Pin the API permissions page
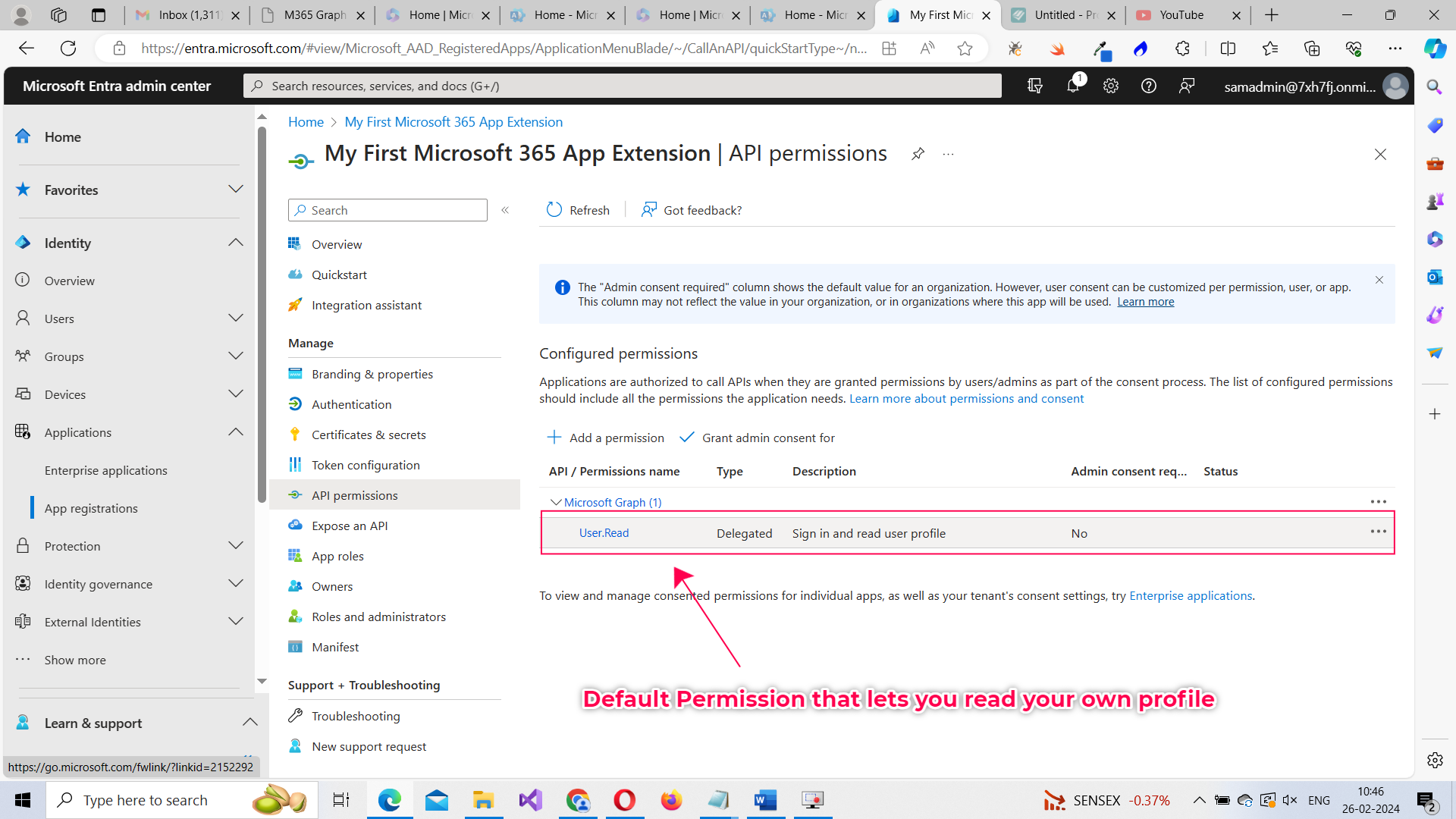 coord(918,153)
